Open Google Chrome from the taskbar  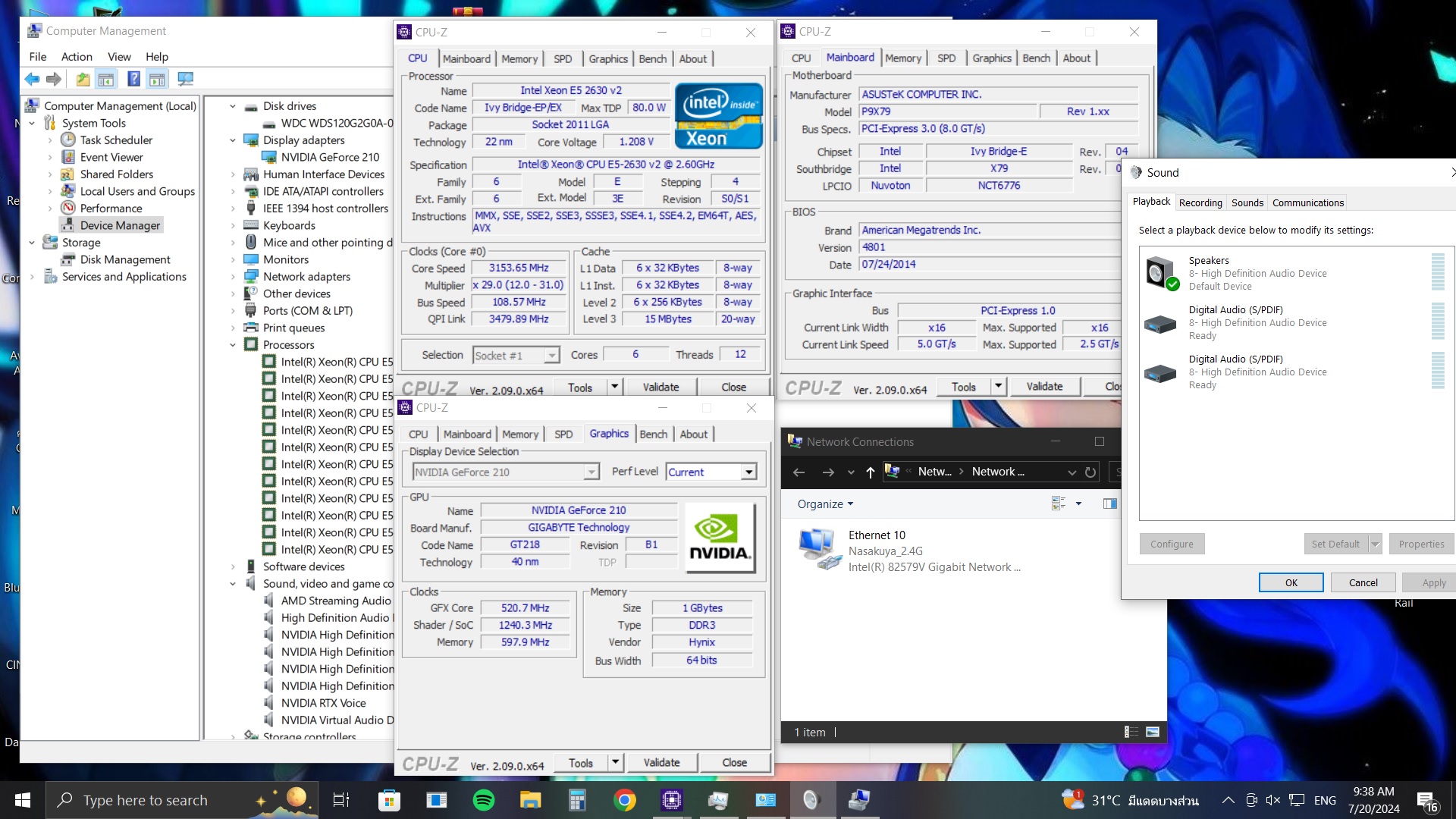[x=624, y=800]
